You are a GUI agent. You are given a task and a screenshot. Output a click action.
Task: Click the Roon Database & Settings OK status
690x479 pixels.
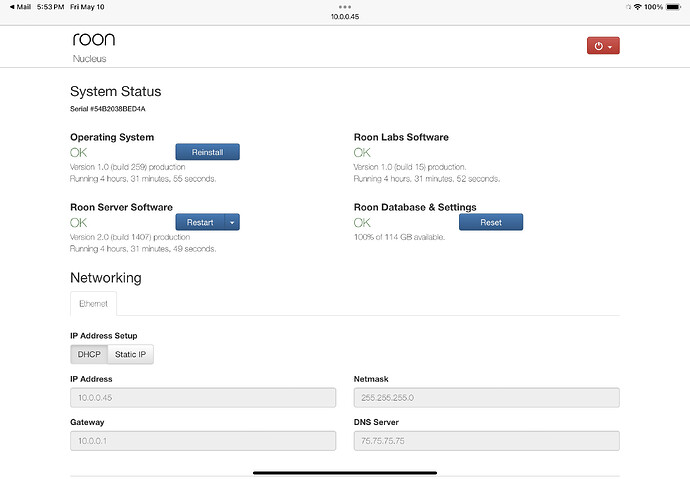click(362, 223)
